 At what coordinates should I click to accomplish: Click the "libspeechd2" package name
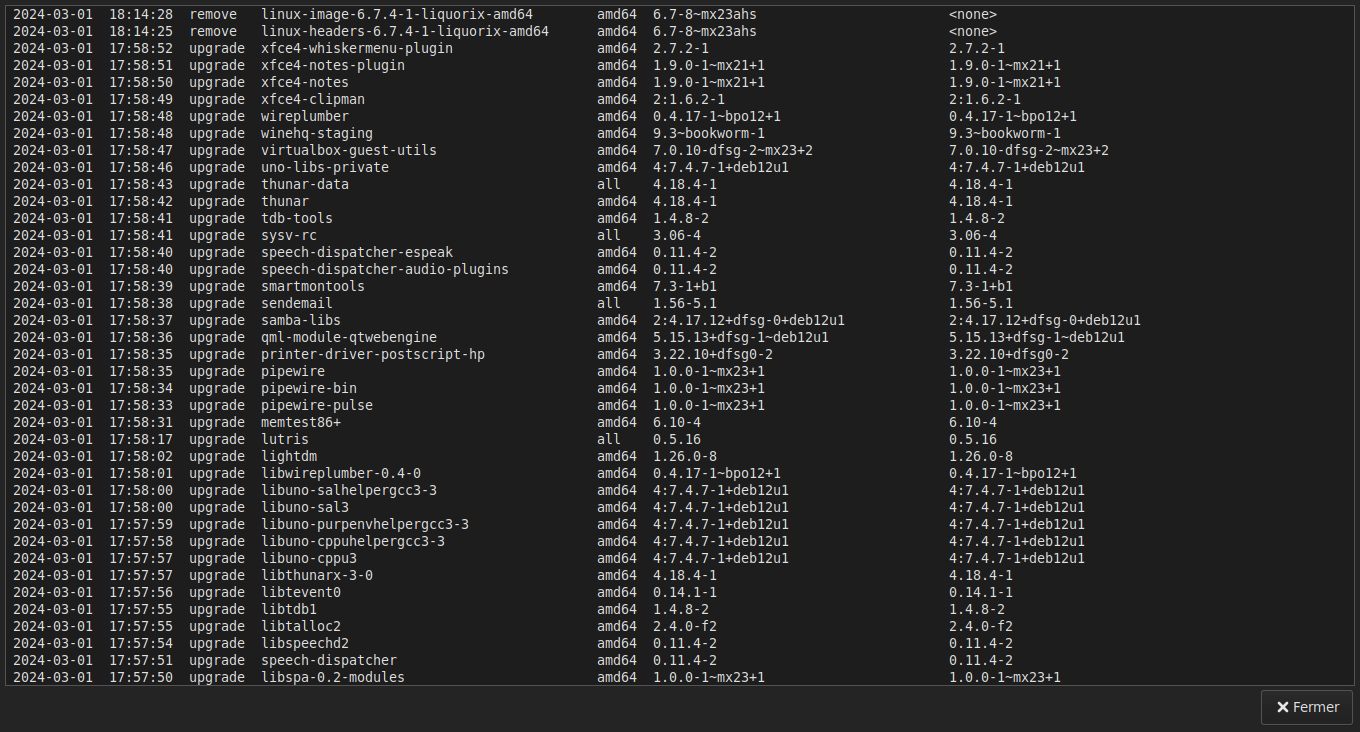pyautogui.click(x=305, y=644)
